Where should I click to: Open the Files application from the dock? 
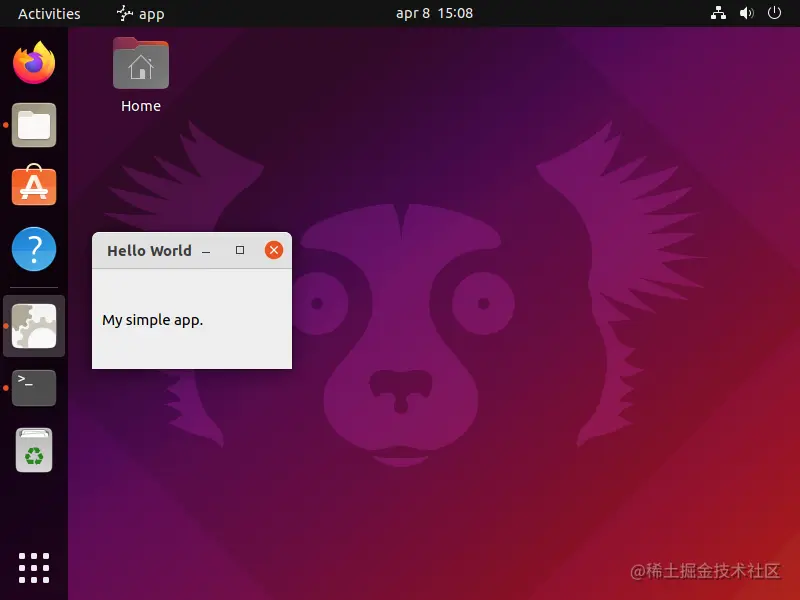click(33, 125)
